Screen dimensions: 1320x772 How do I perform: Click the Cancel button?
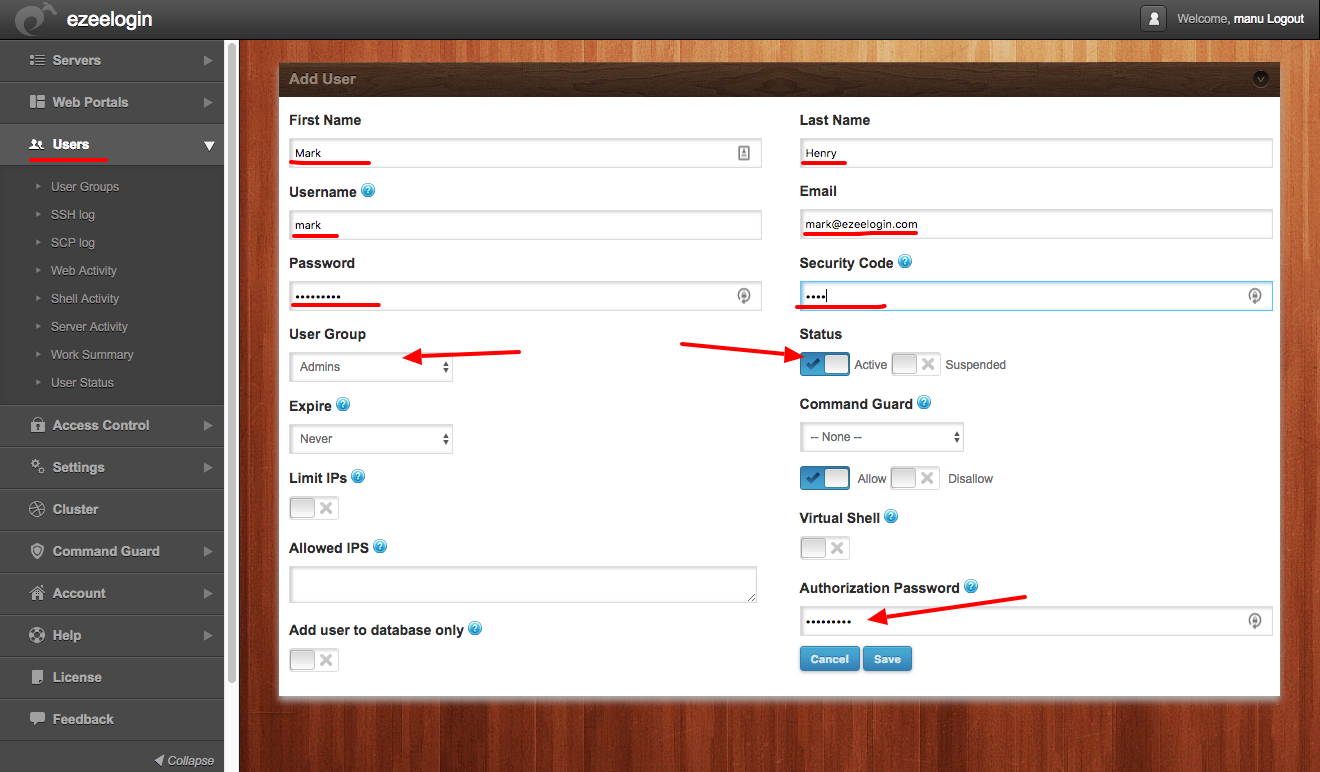click(830, 659)
